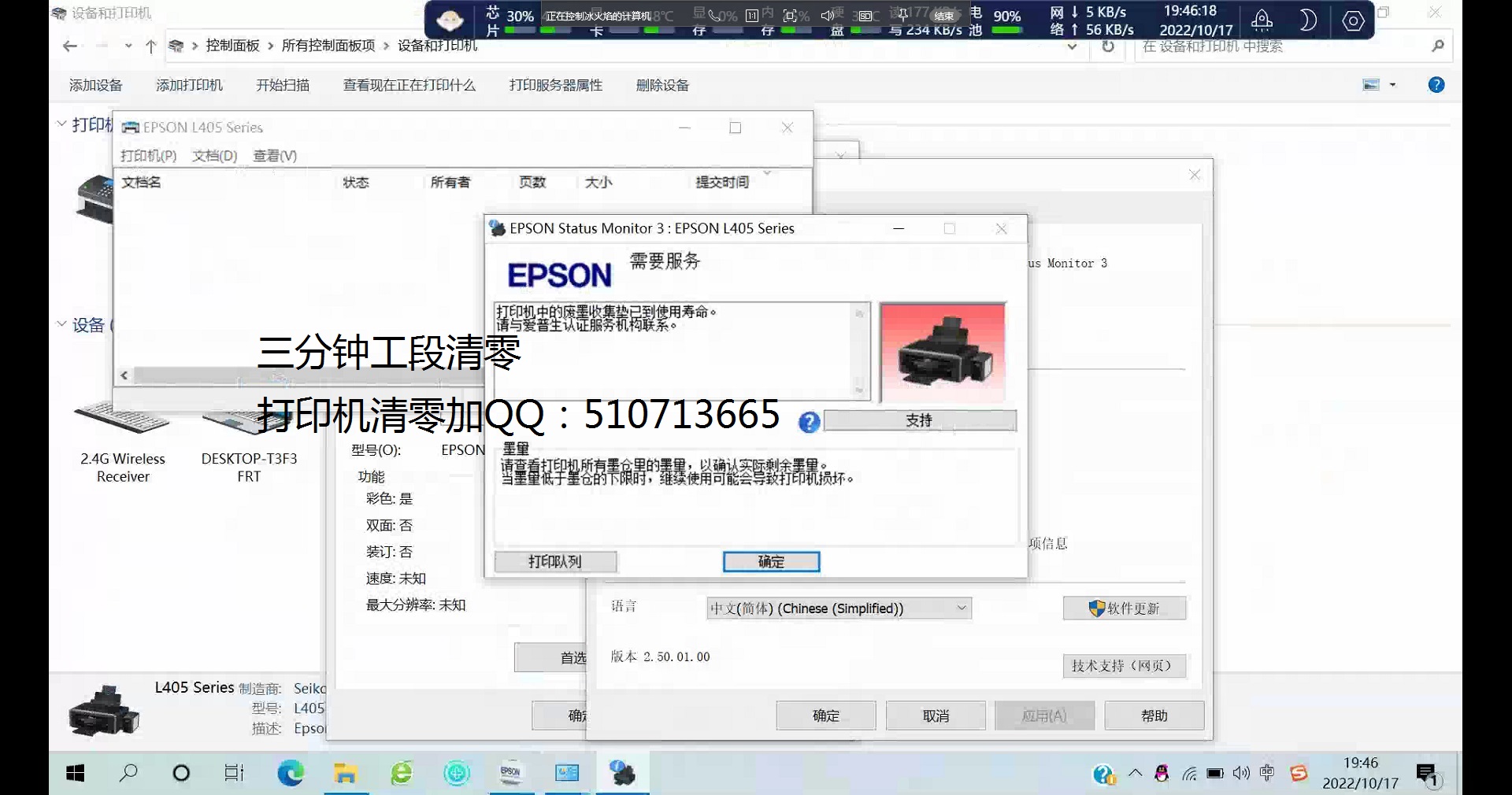This screenshot has width=1512, height=795.
Task: Open the 语言 language dropdown
Action: (839, 608)
